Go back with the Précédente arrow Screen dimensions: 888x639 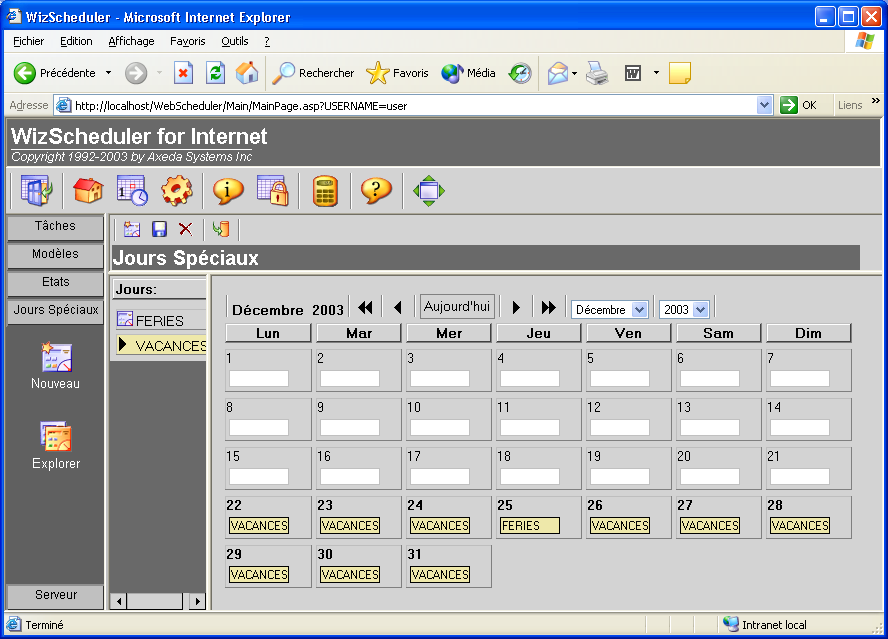pyautogui.click(x=55, y=73)
